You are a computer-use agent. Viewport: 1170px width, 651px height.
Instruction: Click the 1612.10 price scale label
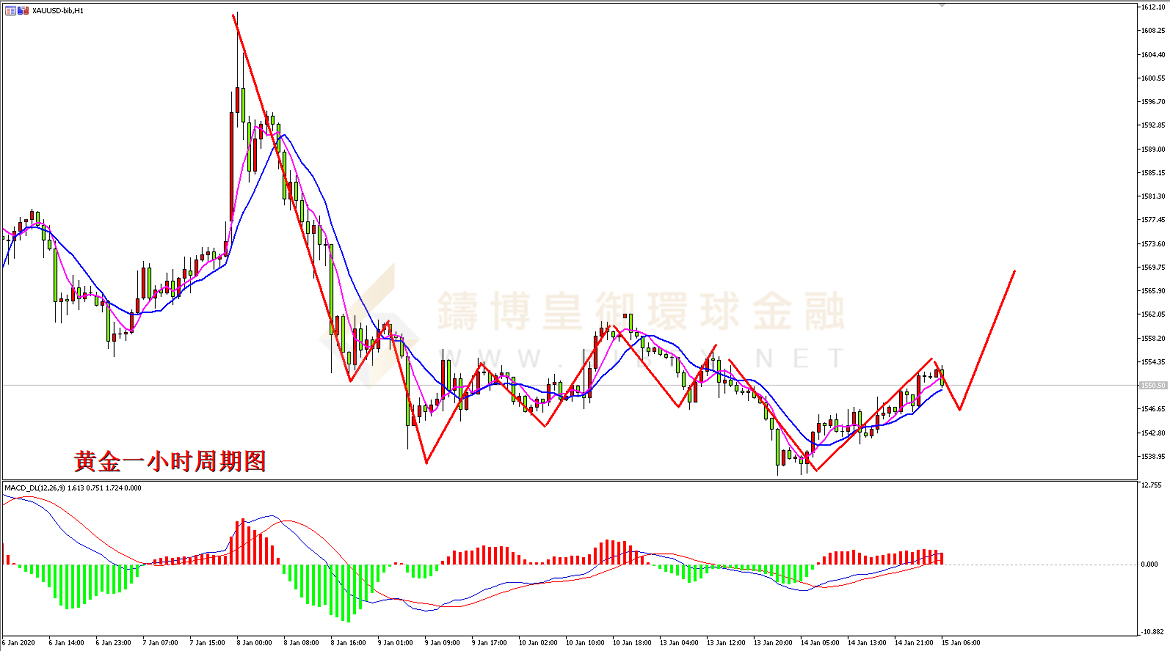click(x=1152, y=6)
